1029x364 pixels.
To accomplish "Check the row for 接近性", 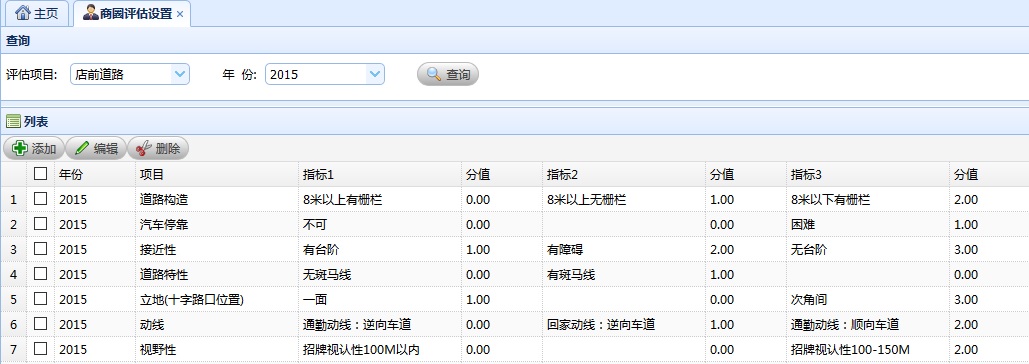I will pos(41,249).
